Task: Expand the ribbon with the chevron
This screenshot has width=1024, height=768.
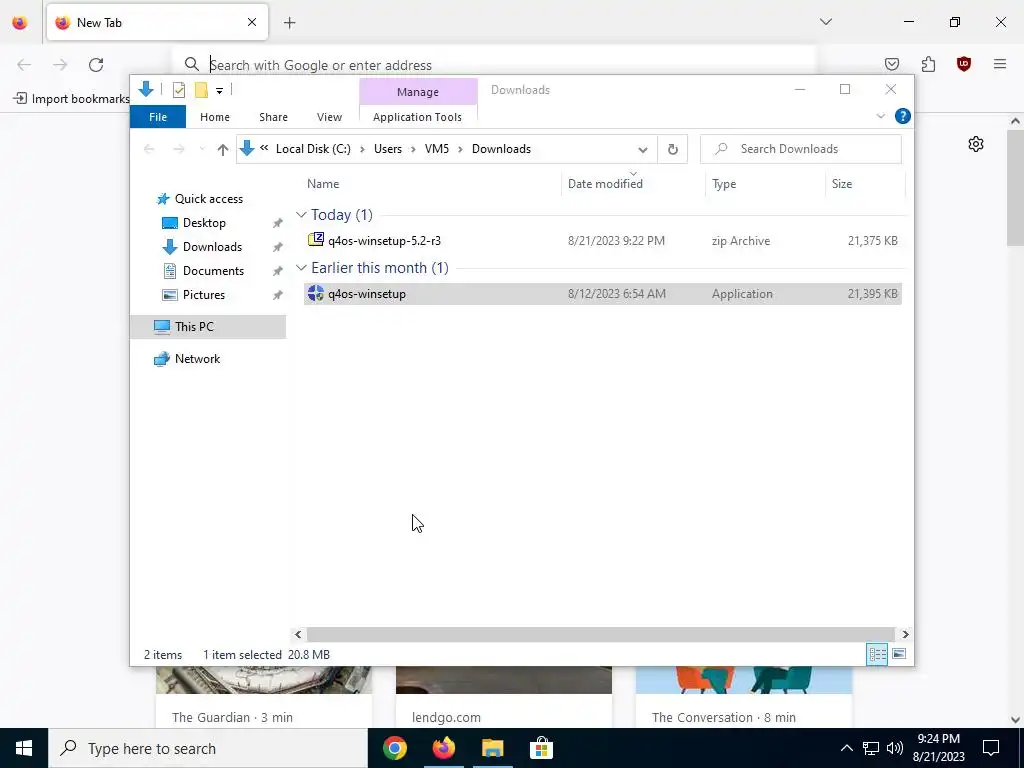Action: click(880, 116)
